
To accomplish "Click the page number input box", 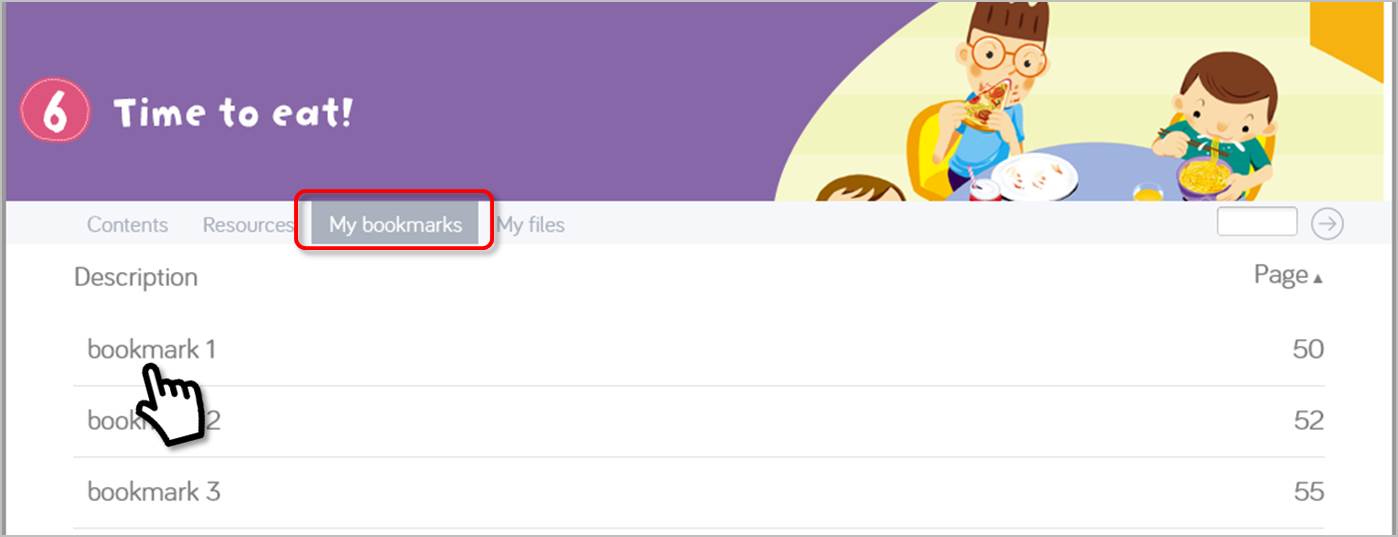I will coord(1257,222).
